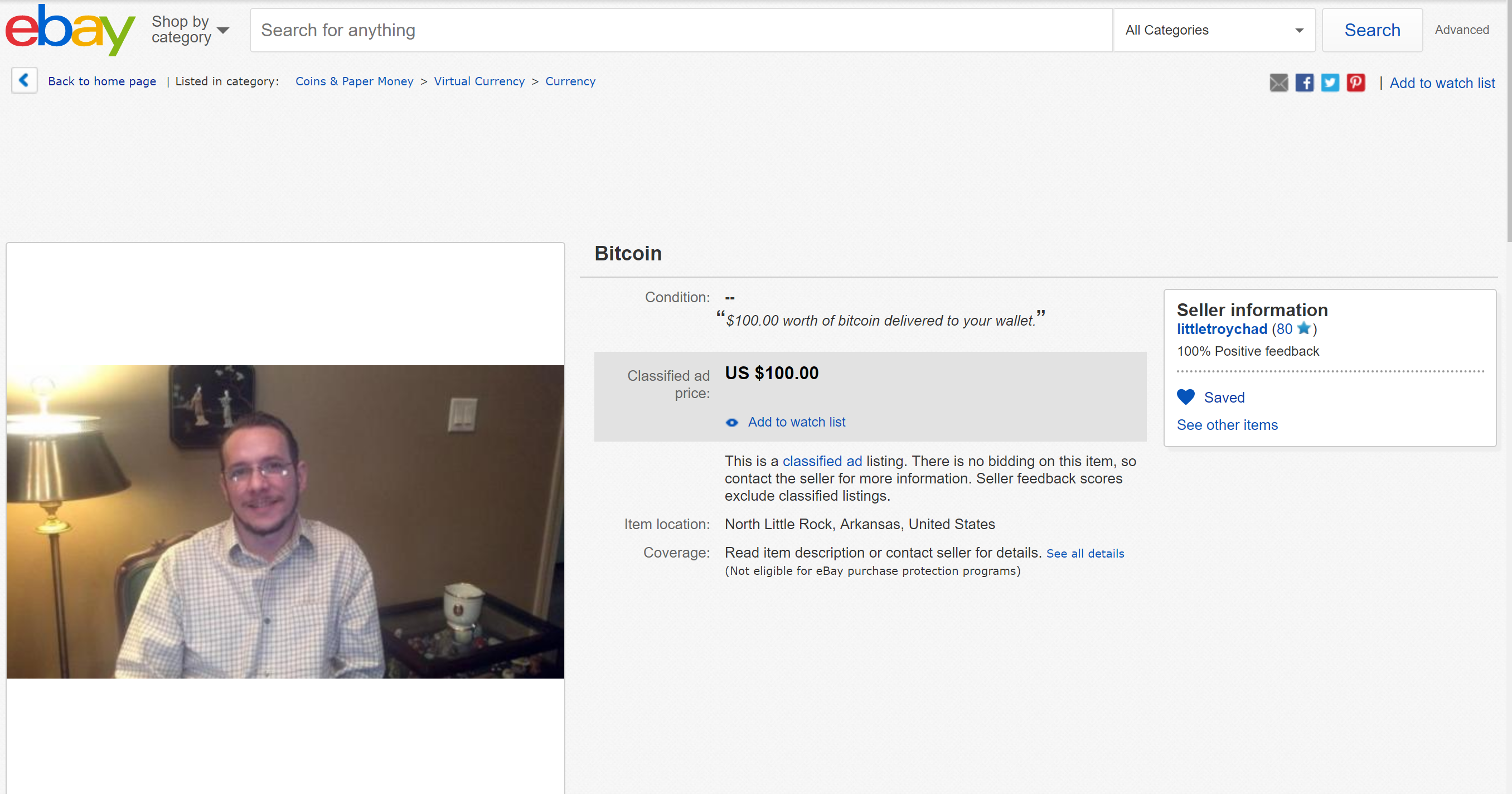
Task: Toggle the Saved seller heart
Action: pyautogui.click(x=1186, y=398)
